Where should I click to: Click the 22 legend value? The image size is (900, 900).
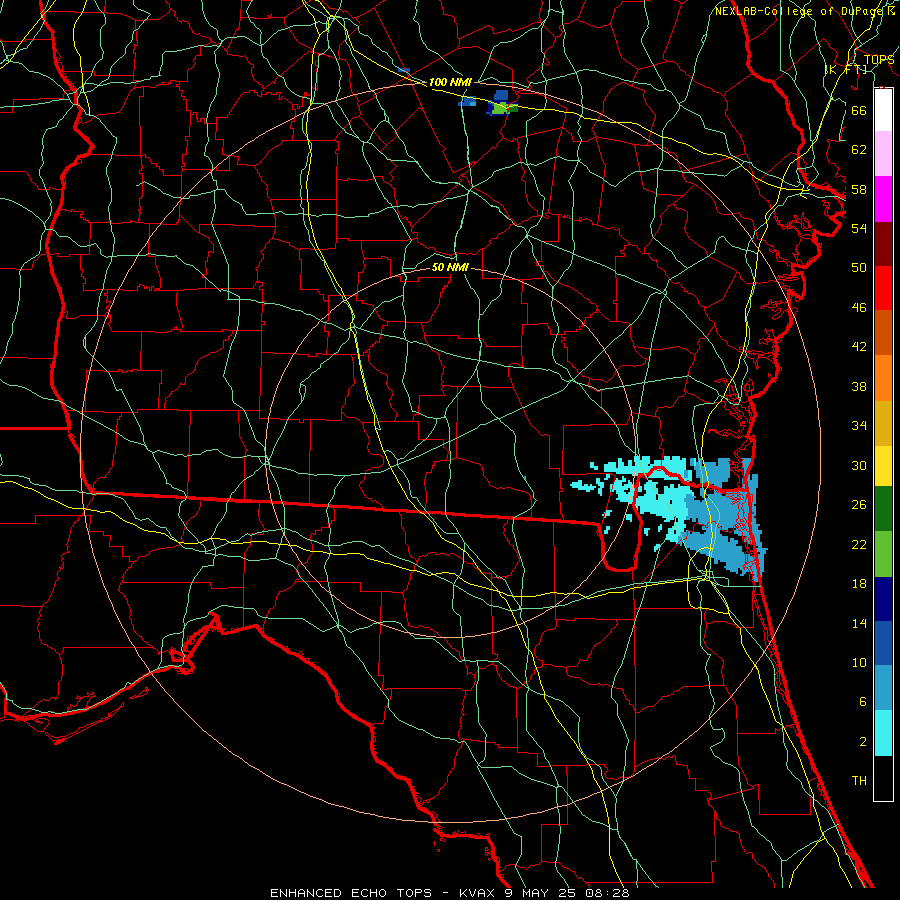[859, 544]
